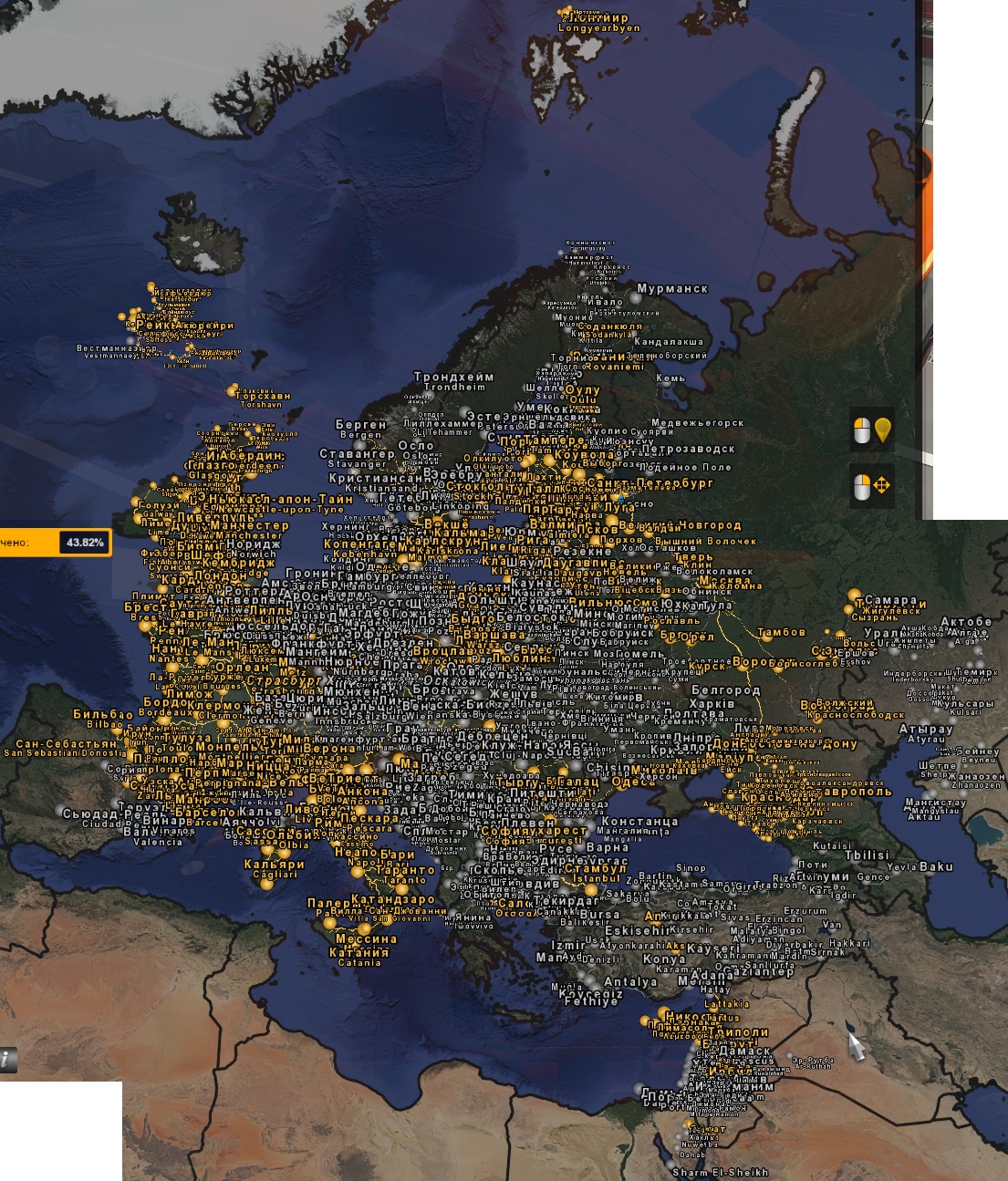
Task: Click the Кемь city label
Action: click(670, 378)
